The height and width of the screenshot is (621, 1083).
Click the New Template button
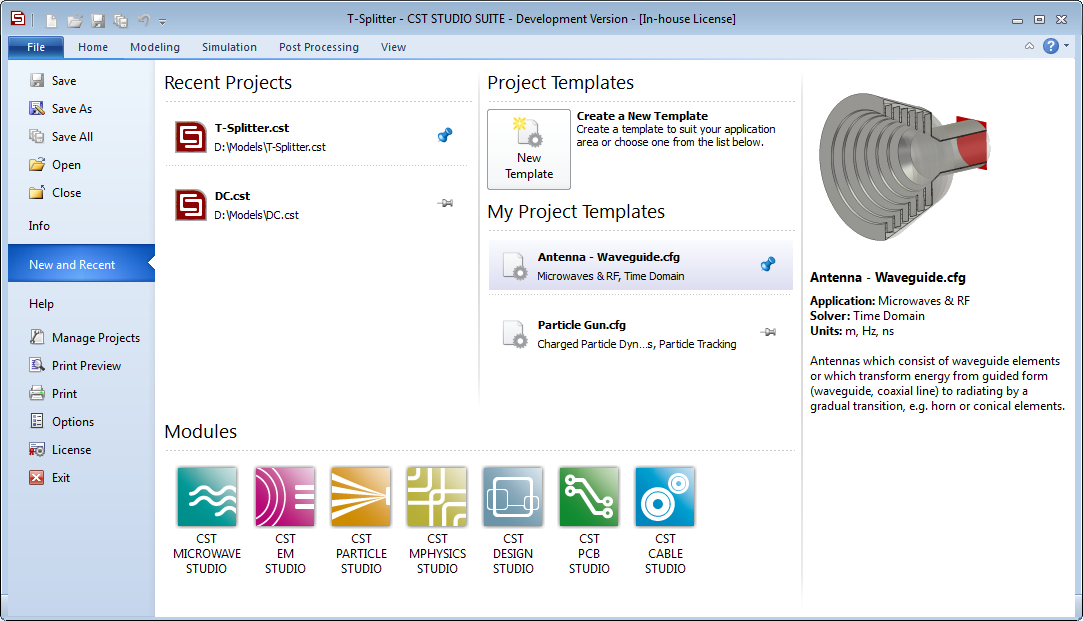529,149
